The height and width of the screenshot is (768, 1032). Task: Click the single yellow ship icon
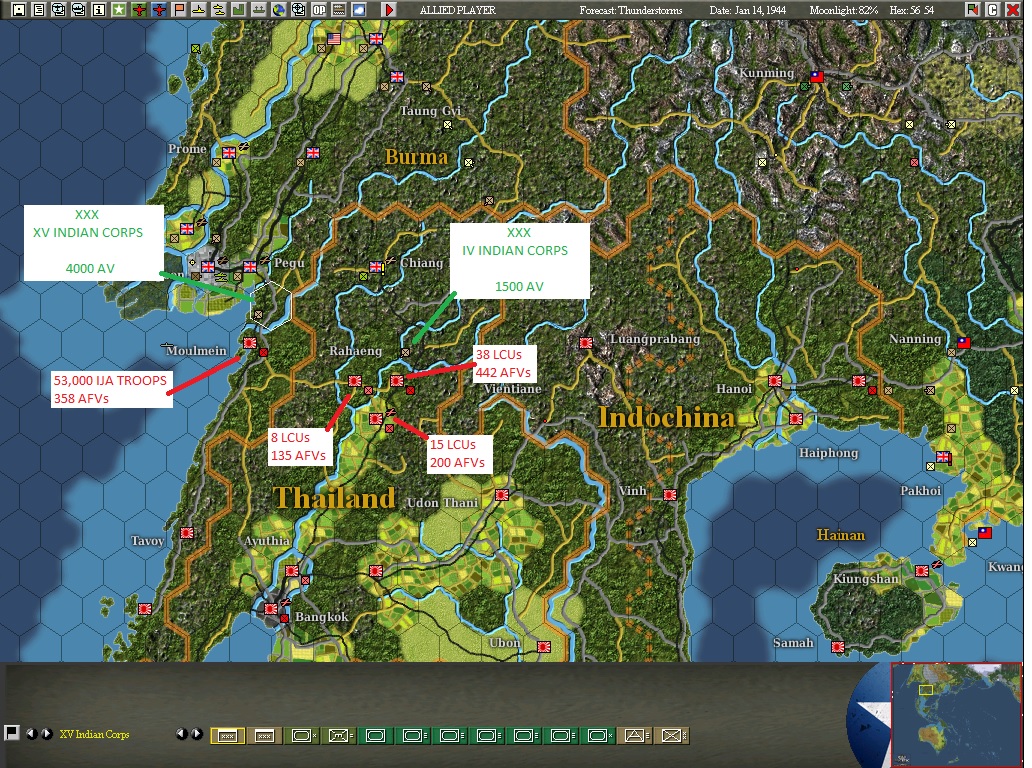(x=199, y=9)
